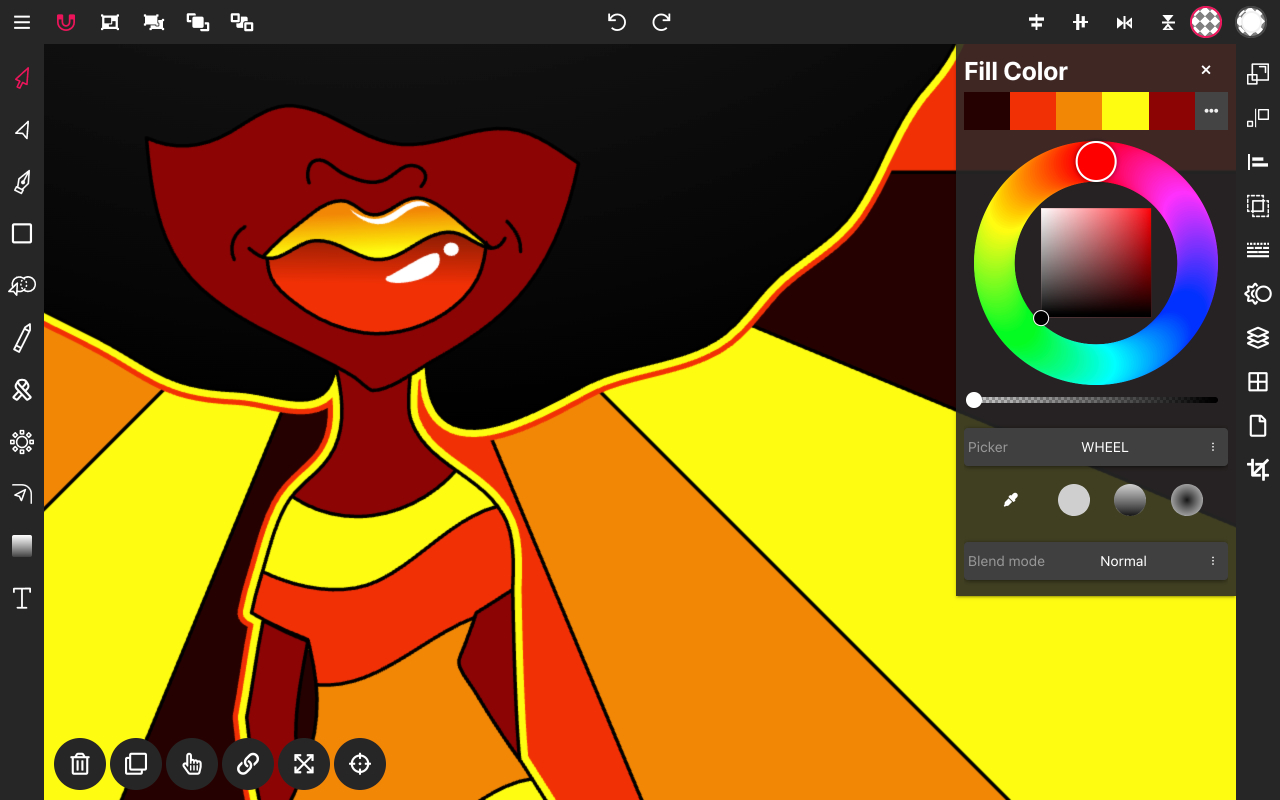Flip selection vertically
Viewport: 1280px width, 800px height.
coord(1168,22)
